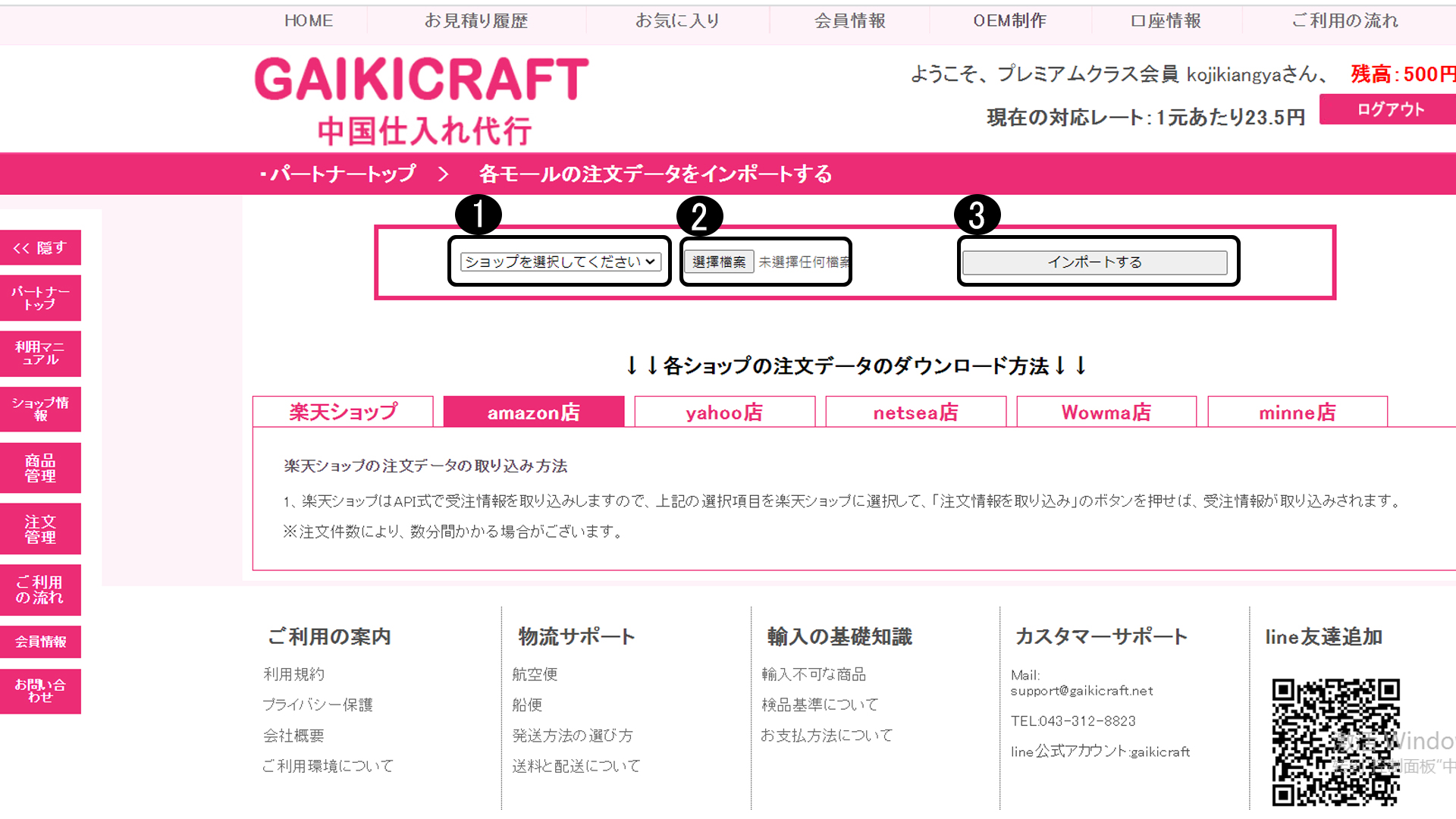Screen dimensions: 1456x819
Task: Open OEM制作 in top navigation
Action: [x=1009, y=20]
